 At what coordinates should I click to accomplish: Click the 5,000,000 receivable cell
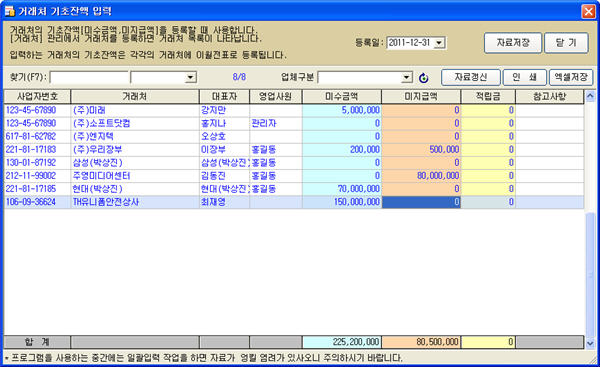(x=342, y=111)
